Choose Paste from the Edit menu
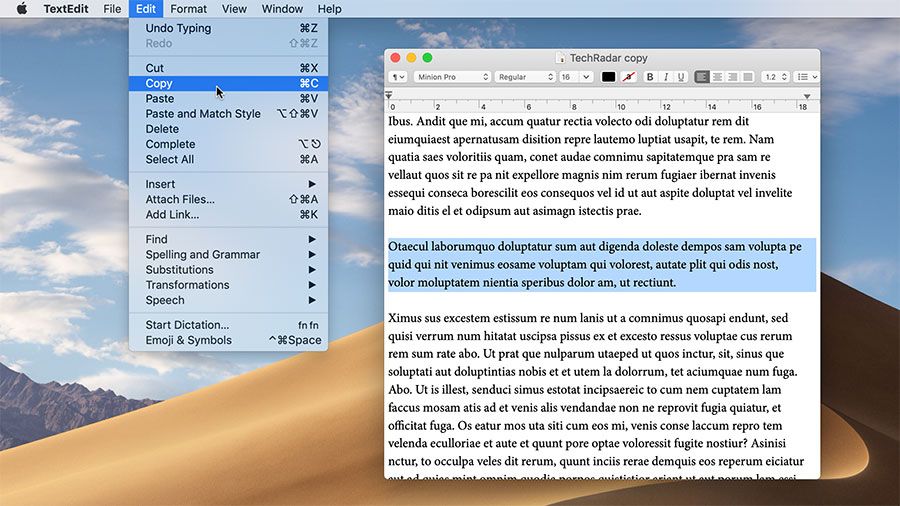Image resolution: width=900 pixels, height=506 pixels. click(x=228, y=99)
